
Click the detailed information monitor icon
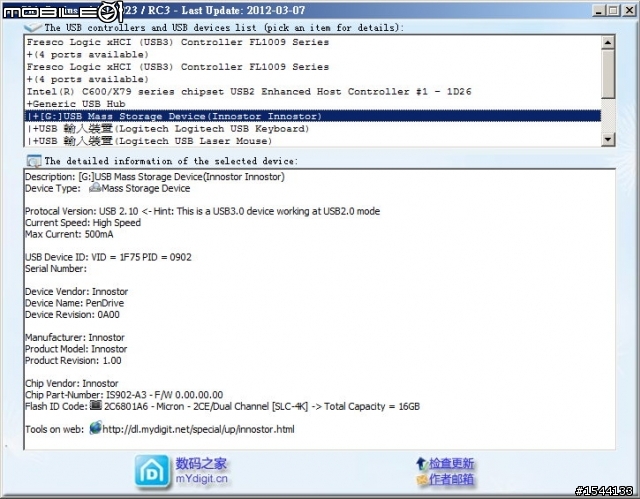(x=33, y=161)
